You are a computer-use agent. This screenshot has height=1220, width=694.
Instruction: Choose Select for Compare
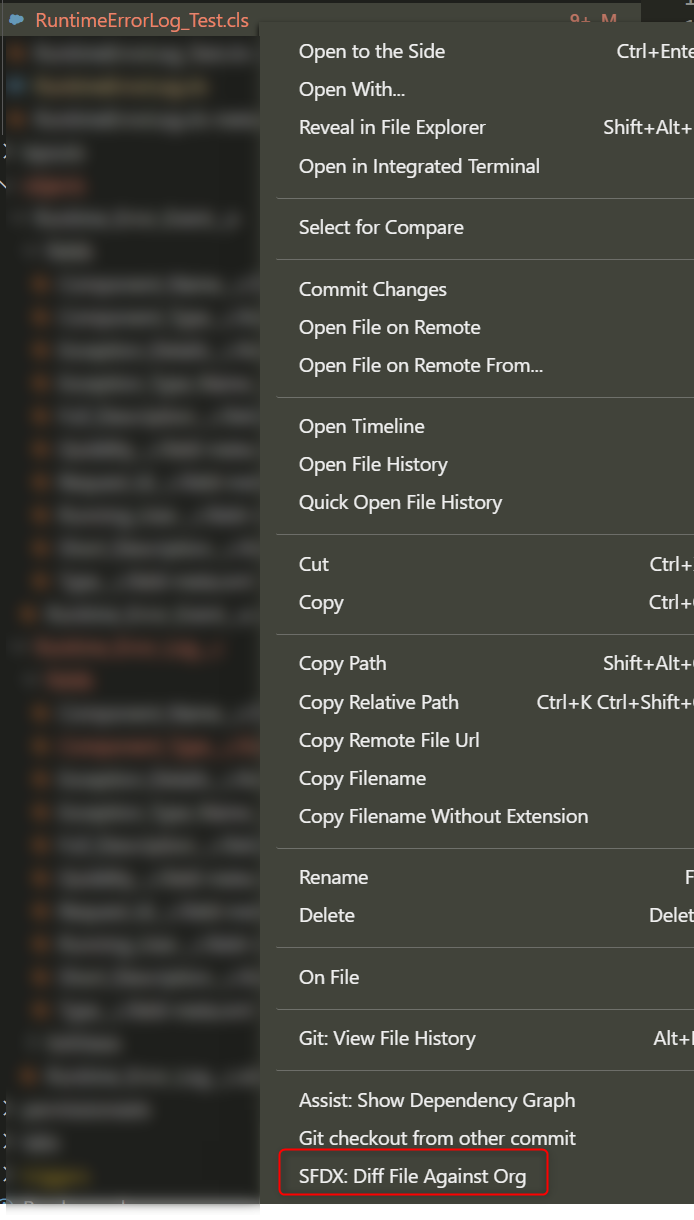point(381,227)
